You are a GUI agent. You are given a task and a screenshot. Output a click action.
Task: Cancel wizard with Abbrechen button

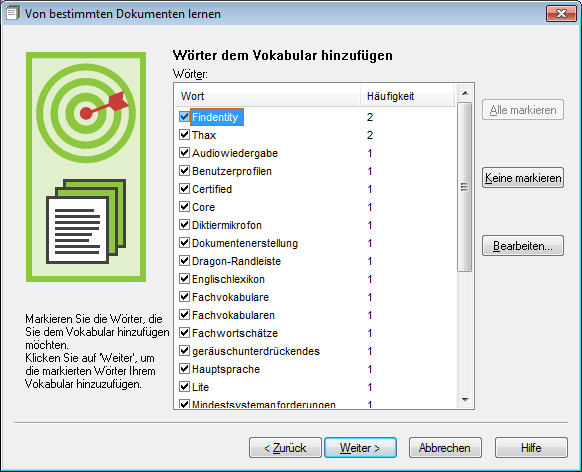click(x=445, y=448)
